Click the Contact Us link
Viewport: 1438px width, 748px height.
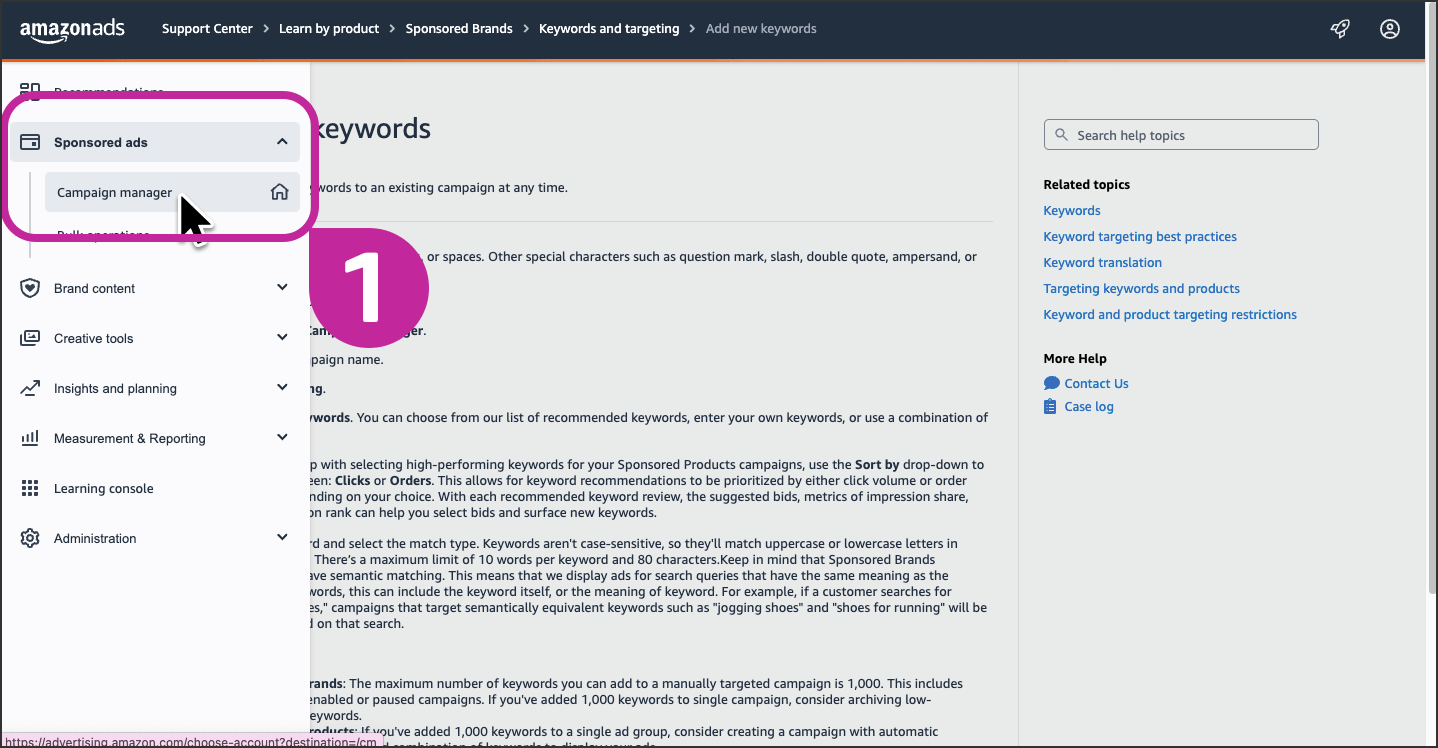(x=1096, y=383)
